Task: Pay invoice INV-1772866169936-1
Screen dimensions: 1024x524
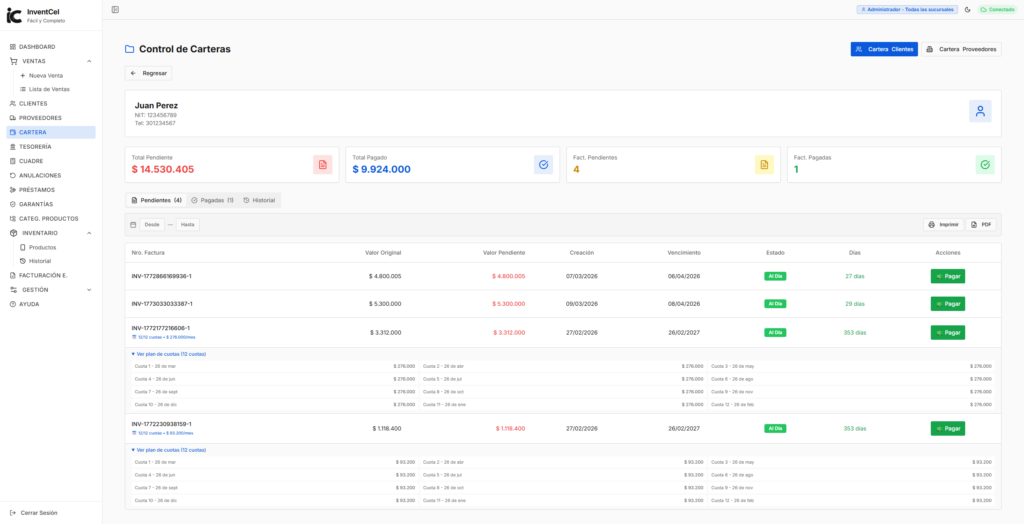Action: click(x=947, y=276)
